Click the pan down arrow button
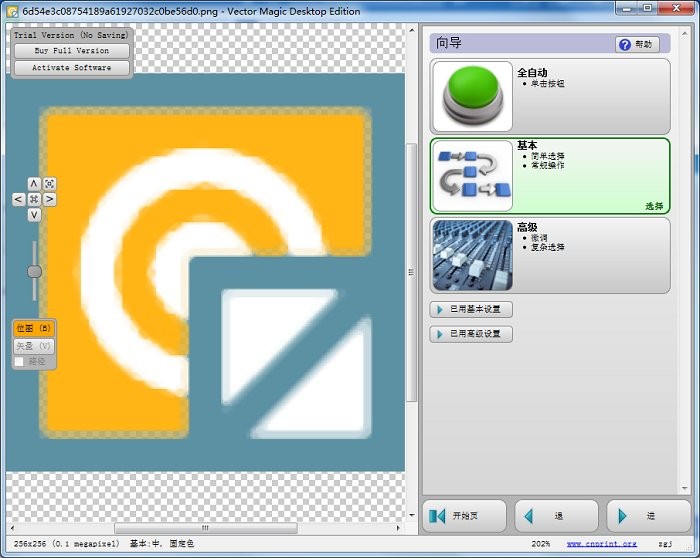The image size is (700, 558). pyautogui.click(x=34, y=214)
